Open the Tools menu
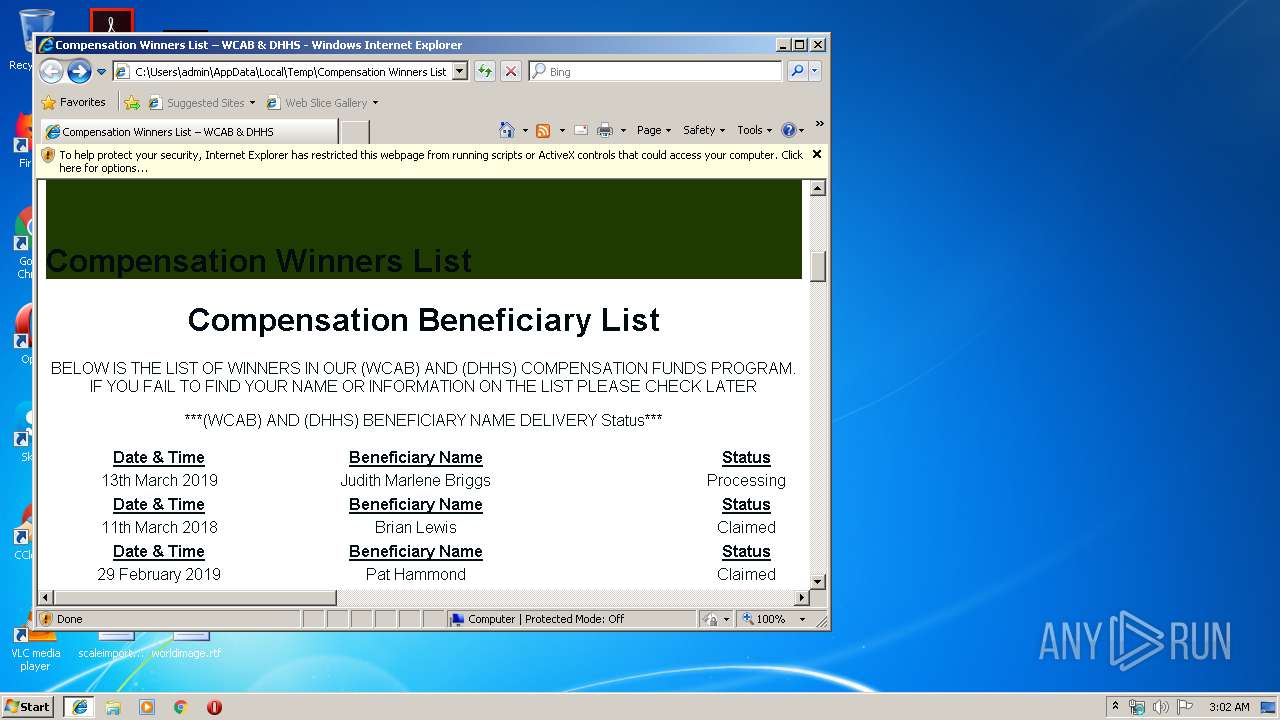This screenshot has width=1280, height=720. point(755,130)
